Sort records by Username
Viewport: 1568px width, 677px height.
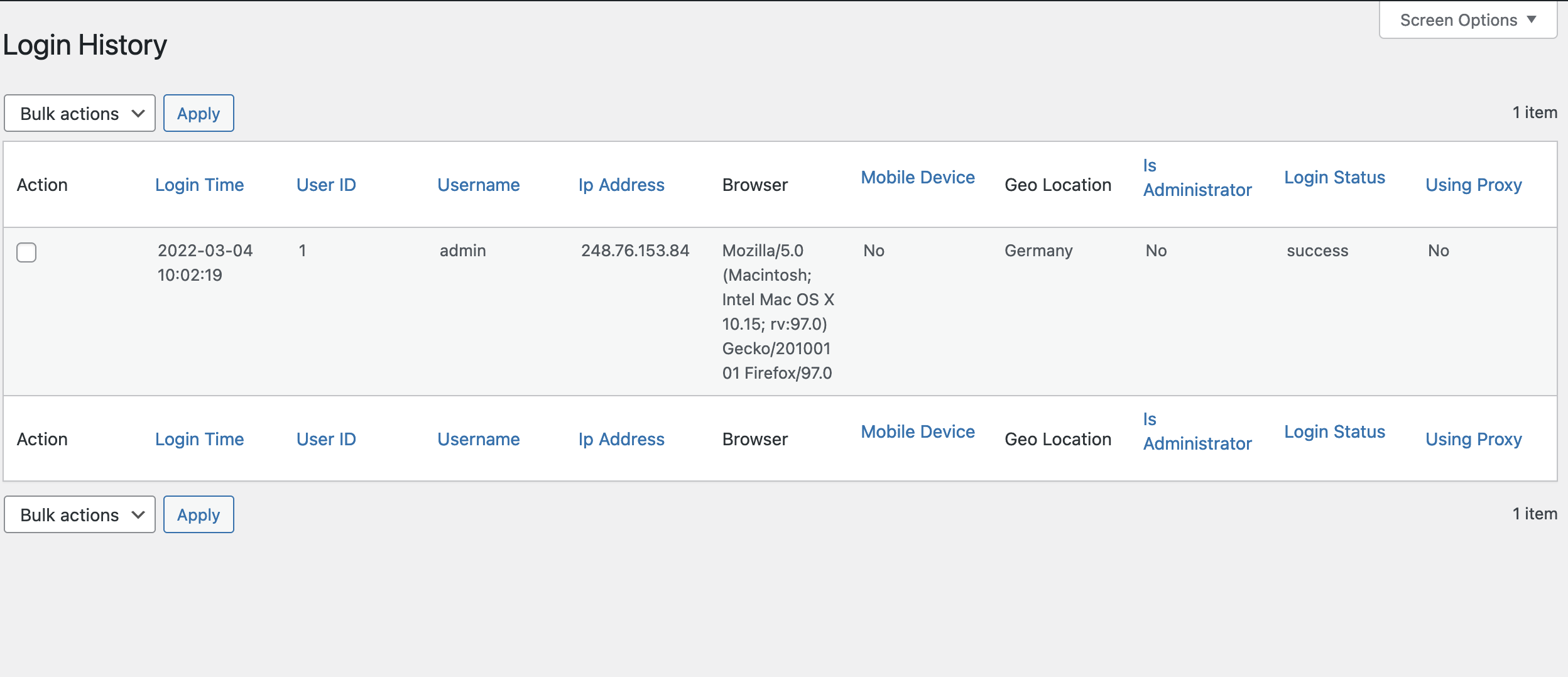click(478, 184)
